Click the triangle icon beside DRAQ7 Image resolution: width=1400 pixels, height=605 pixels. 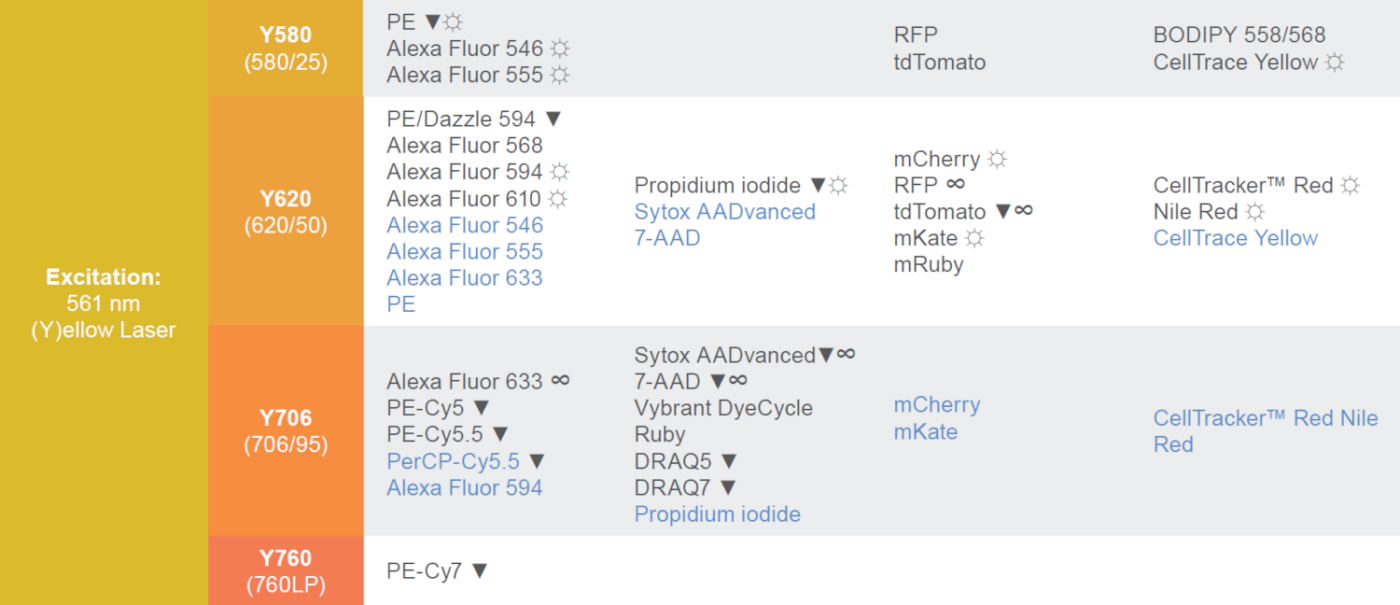click(x=728, y=487)
